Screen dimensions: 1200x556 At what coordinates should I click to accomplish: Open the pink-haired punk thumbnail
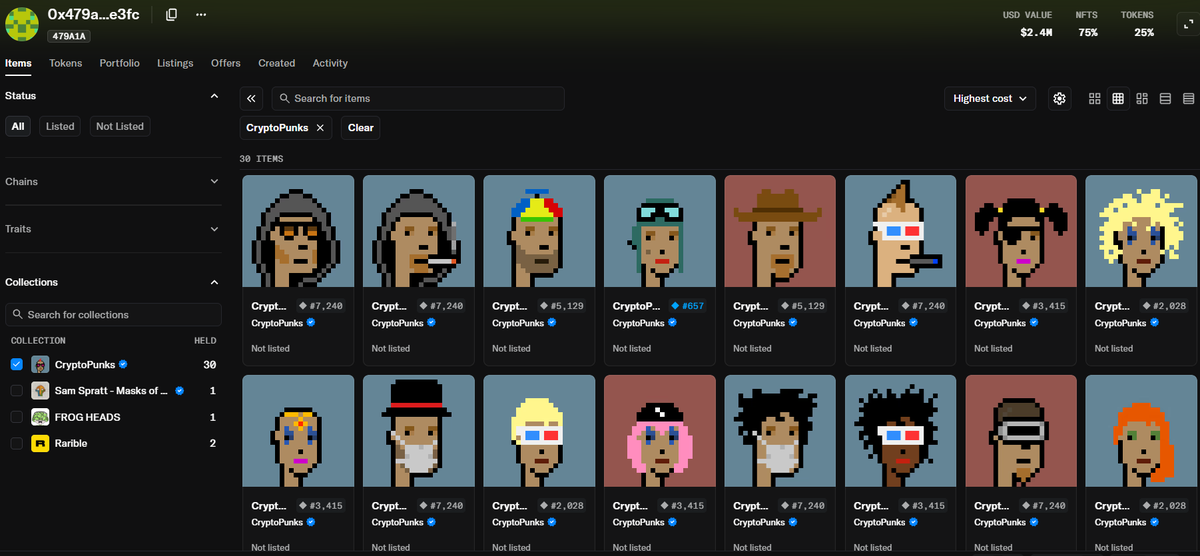coord(660,432)
